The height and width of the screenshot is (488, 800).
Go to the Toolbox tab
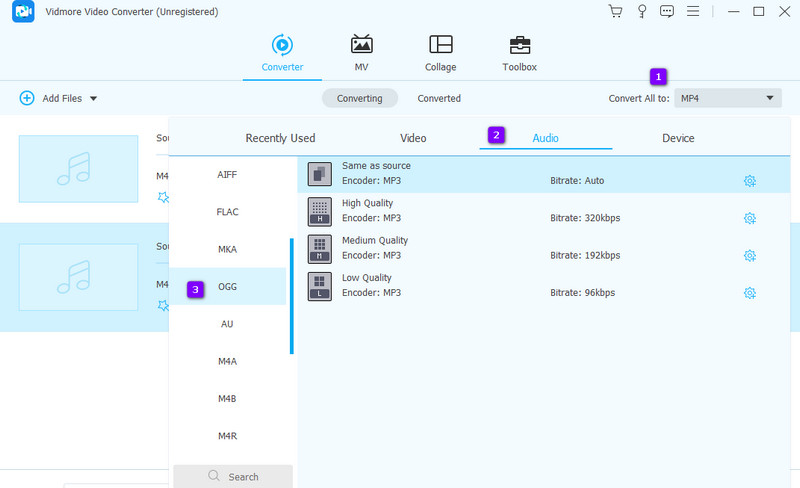519,53
